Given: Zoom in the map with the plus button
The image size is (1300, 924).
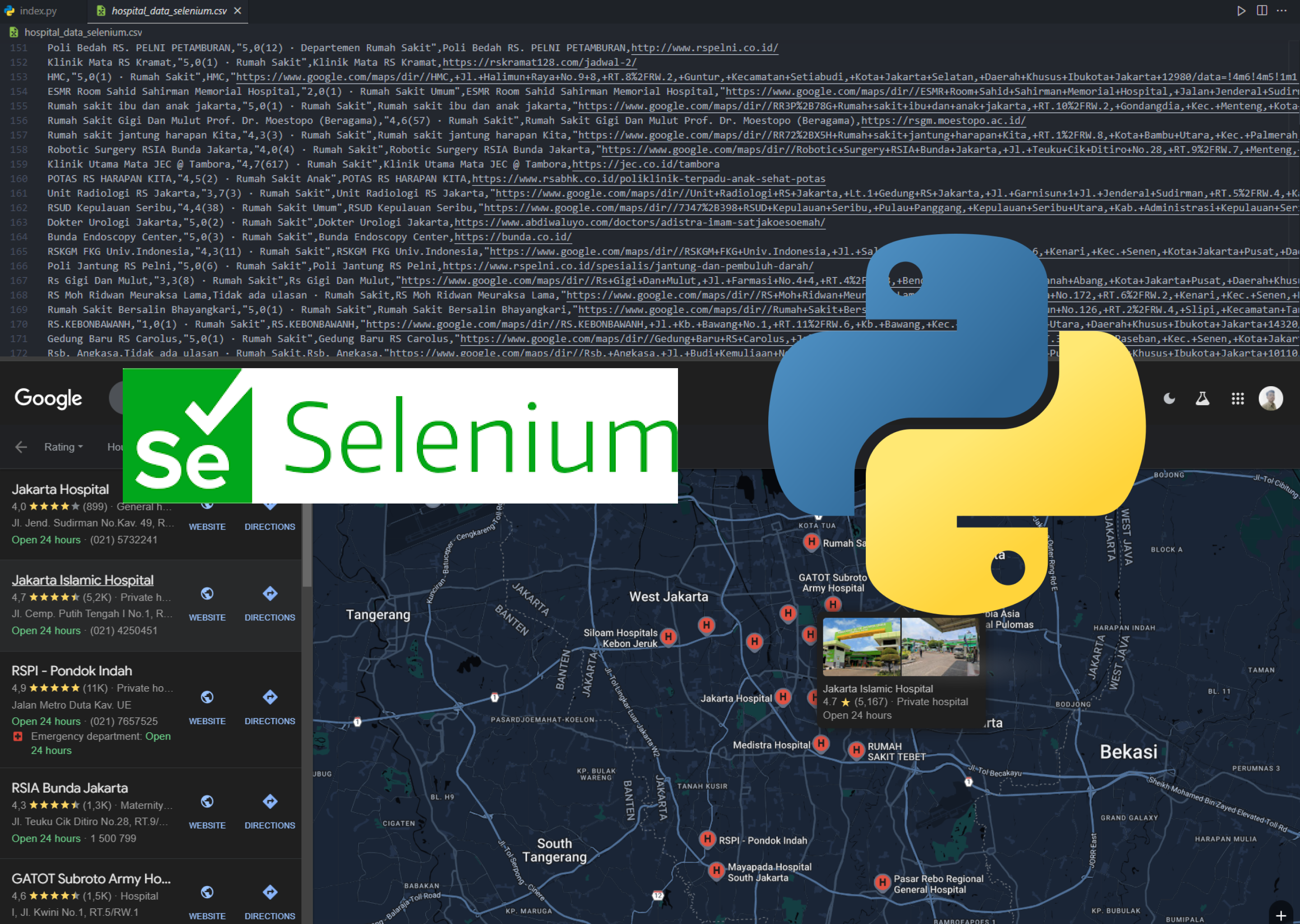Looking at the screenshot, I should pos(1281,915).
